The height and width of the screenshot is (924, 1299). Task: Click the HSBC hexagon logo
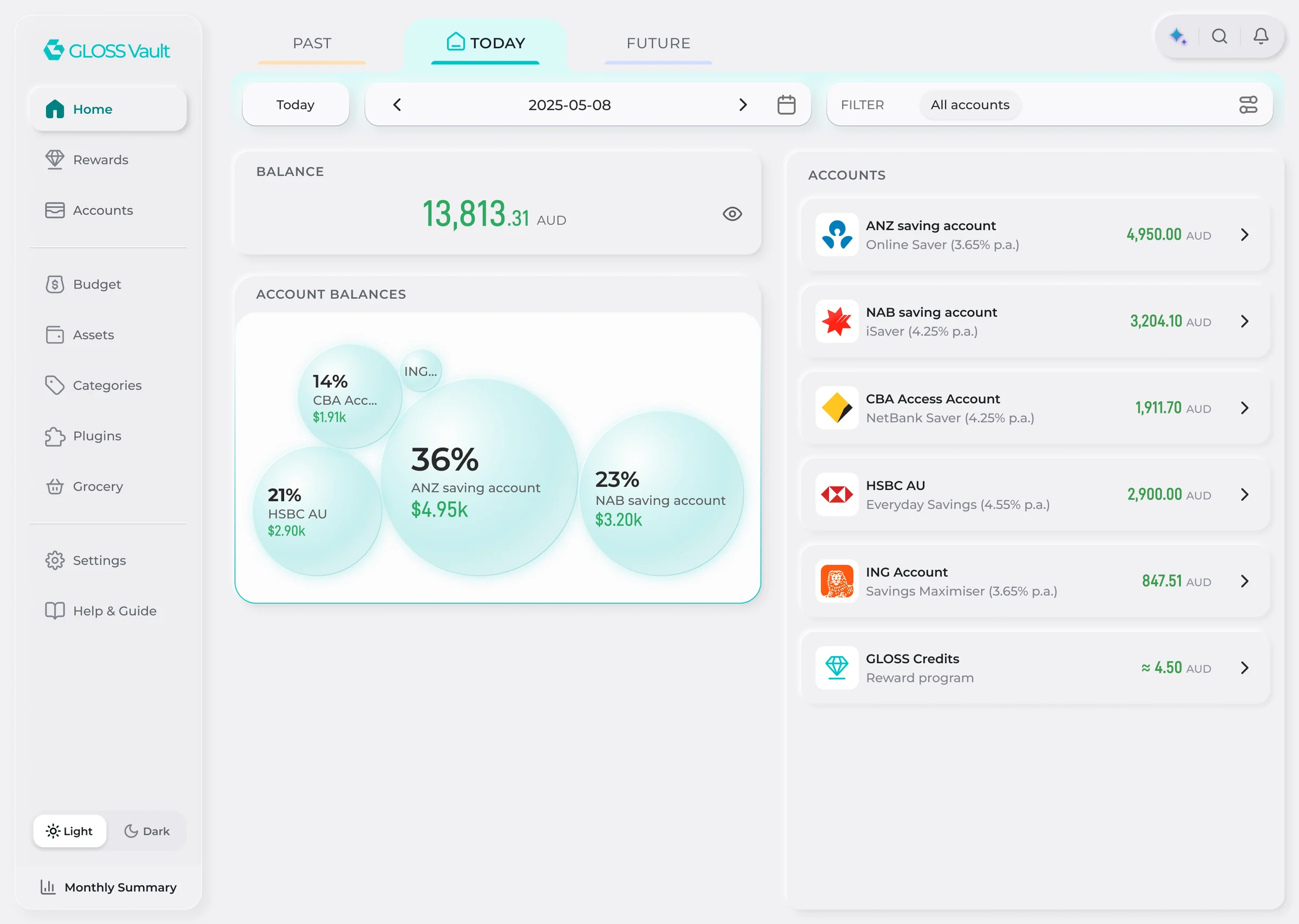(x=837, y=494)
